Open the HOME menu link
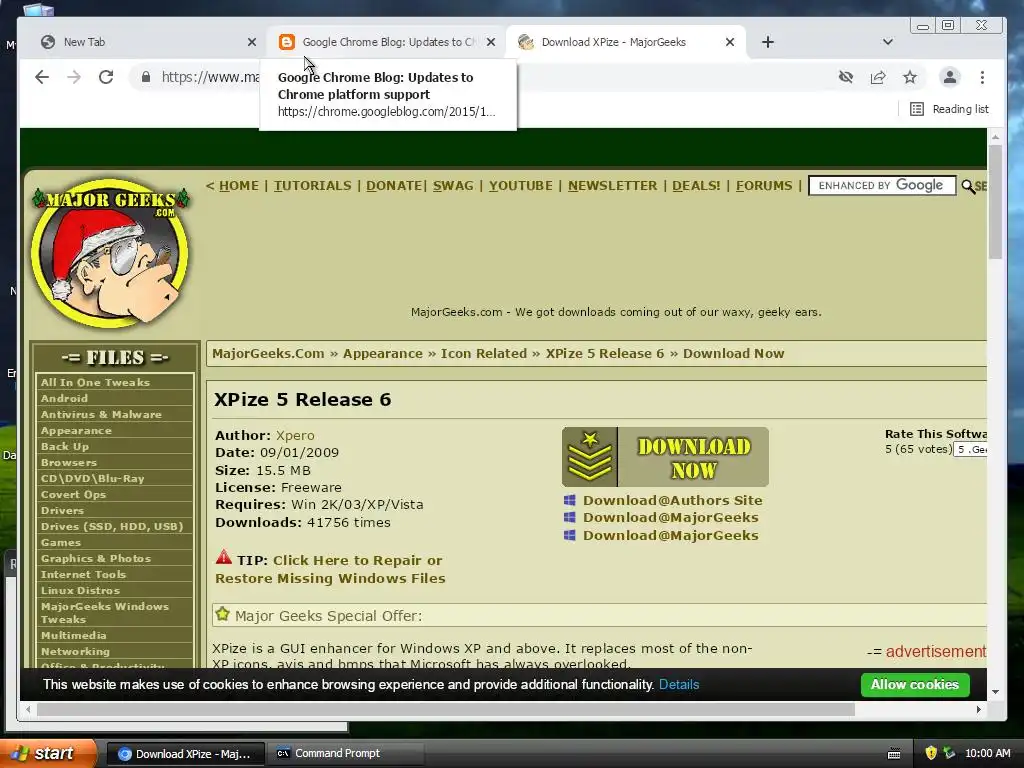This screenshot has height=768, width=1024. (x=239, y=185)
